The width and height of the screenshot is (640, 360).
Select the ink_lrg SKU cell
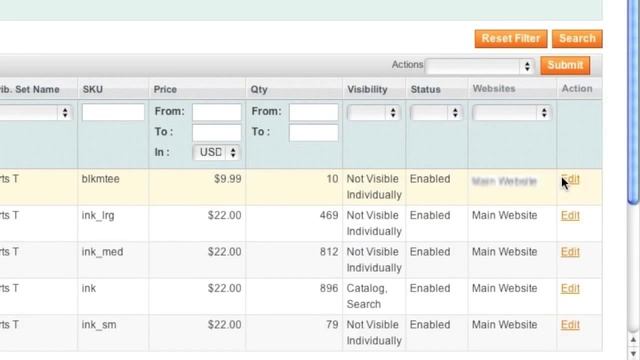(113, 224)
